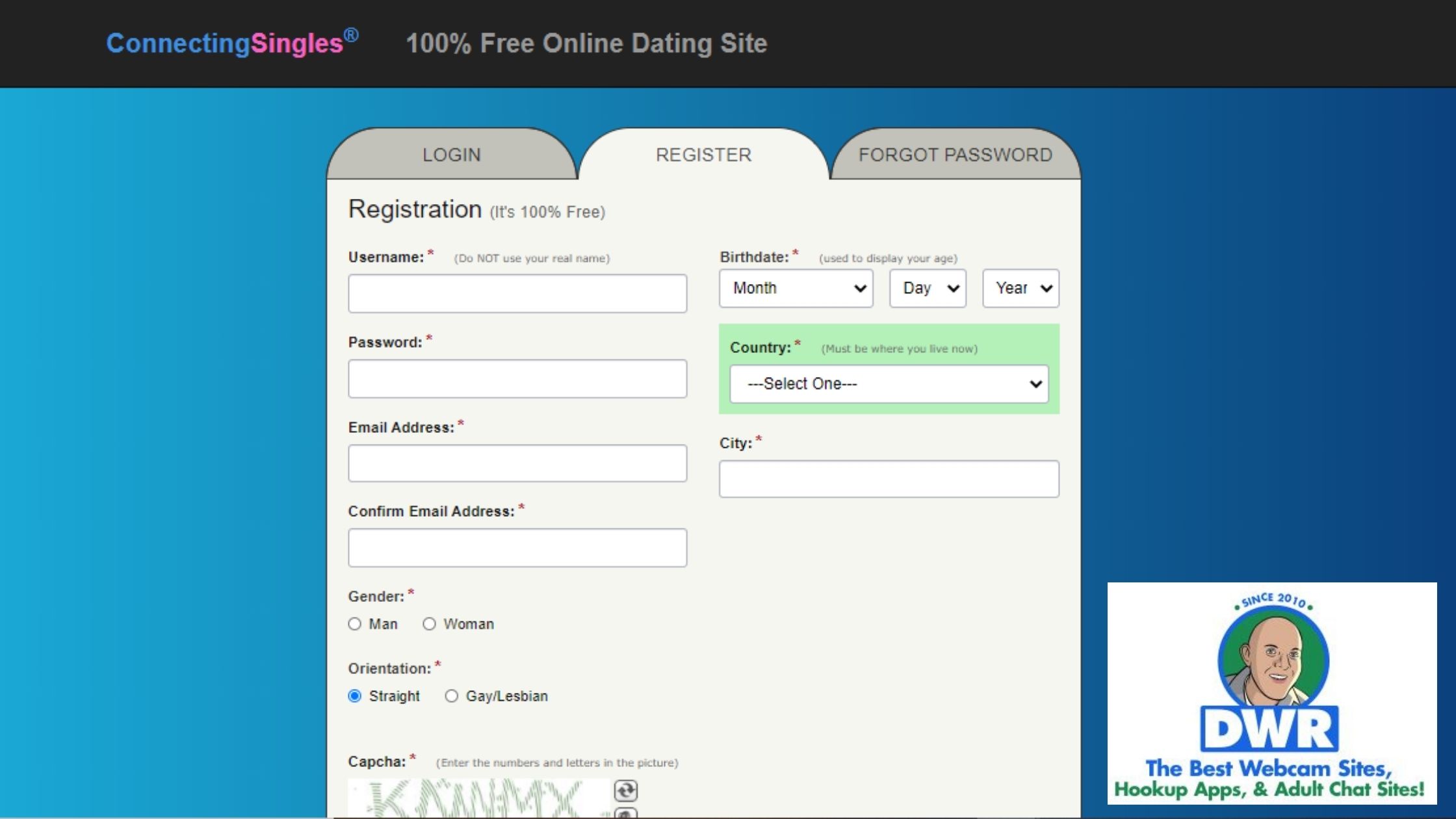This screenshot has height=819, width=1456.
Task: Choose Straight orientation
Action: [354, 696]
